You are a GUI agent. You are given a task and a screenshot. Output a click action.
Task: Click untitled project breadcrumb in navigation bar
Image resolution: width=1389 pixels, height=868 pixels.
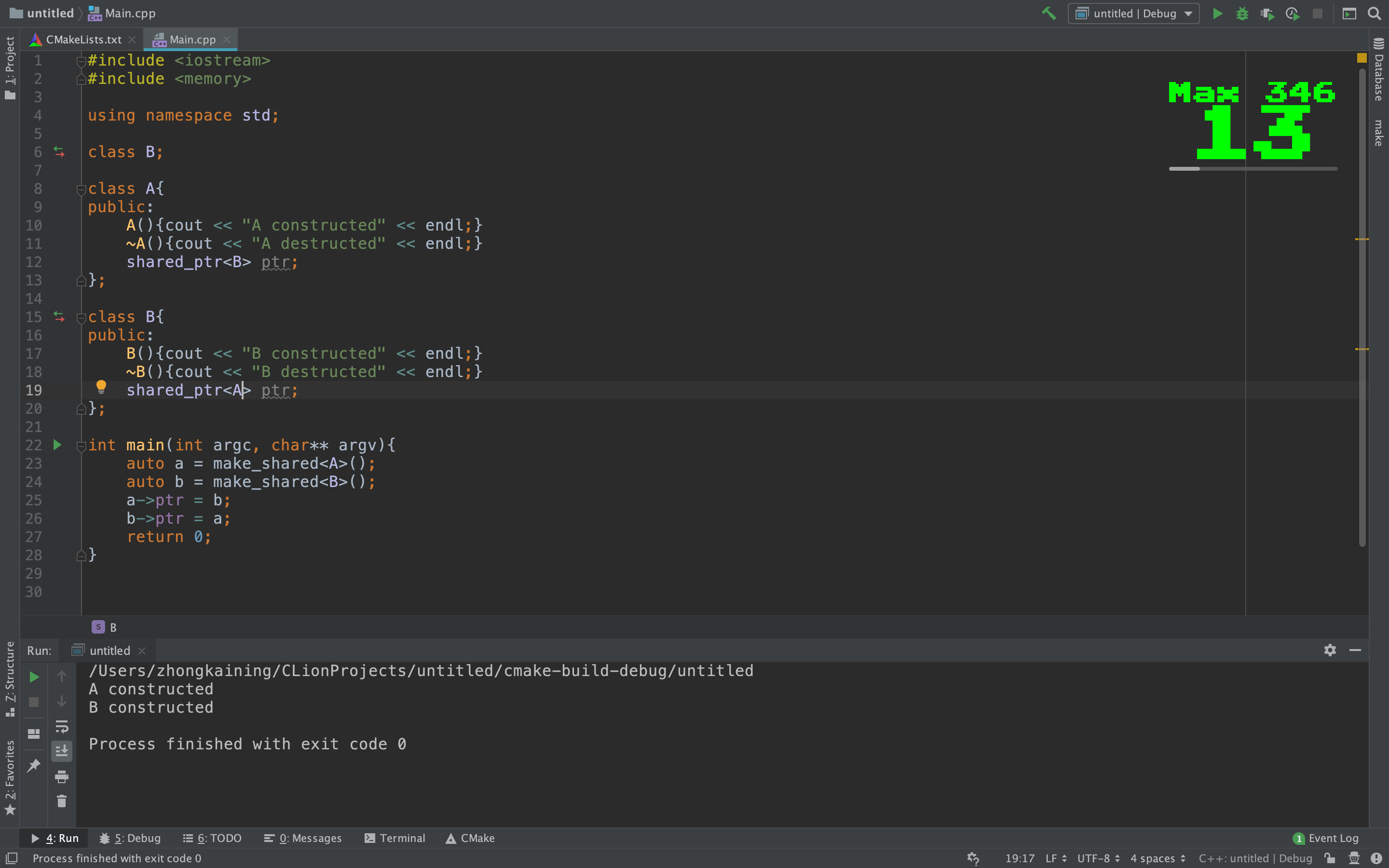pyautogui.click(x=42, y=13)
